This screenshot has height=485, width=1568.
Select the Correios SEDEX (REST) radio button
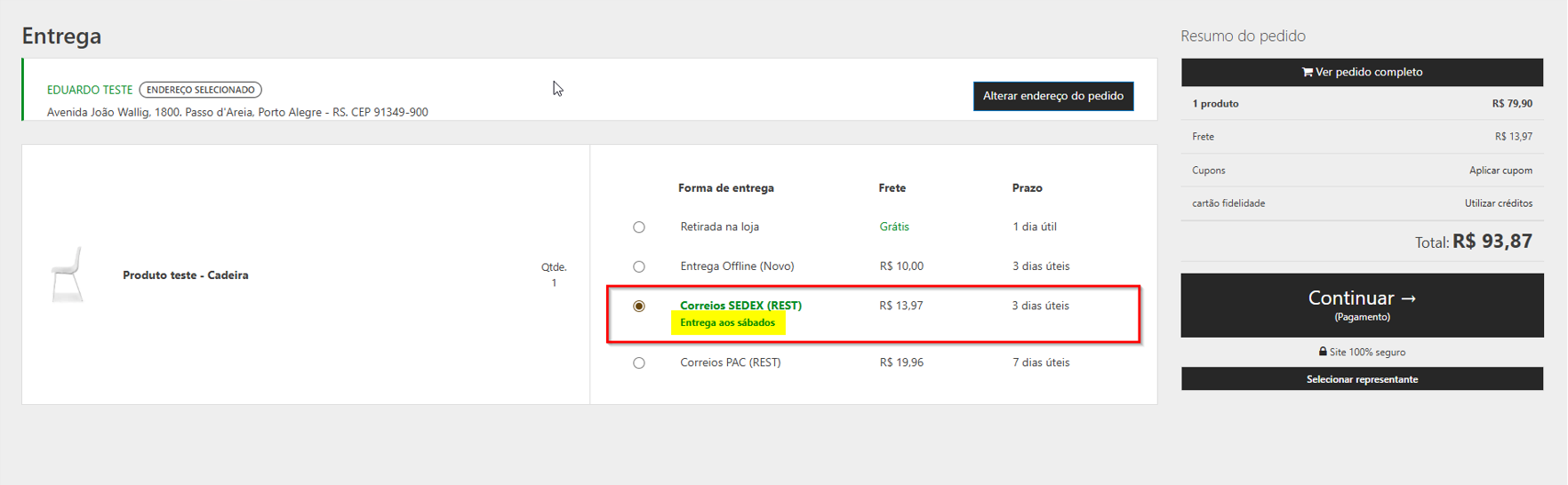639,306
